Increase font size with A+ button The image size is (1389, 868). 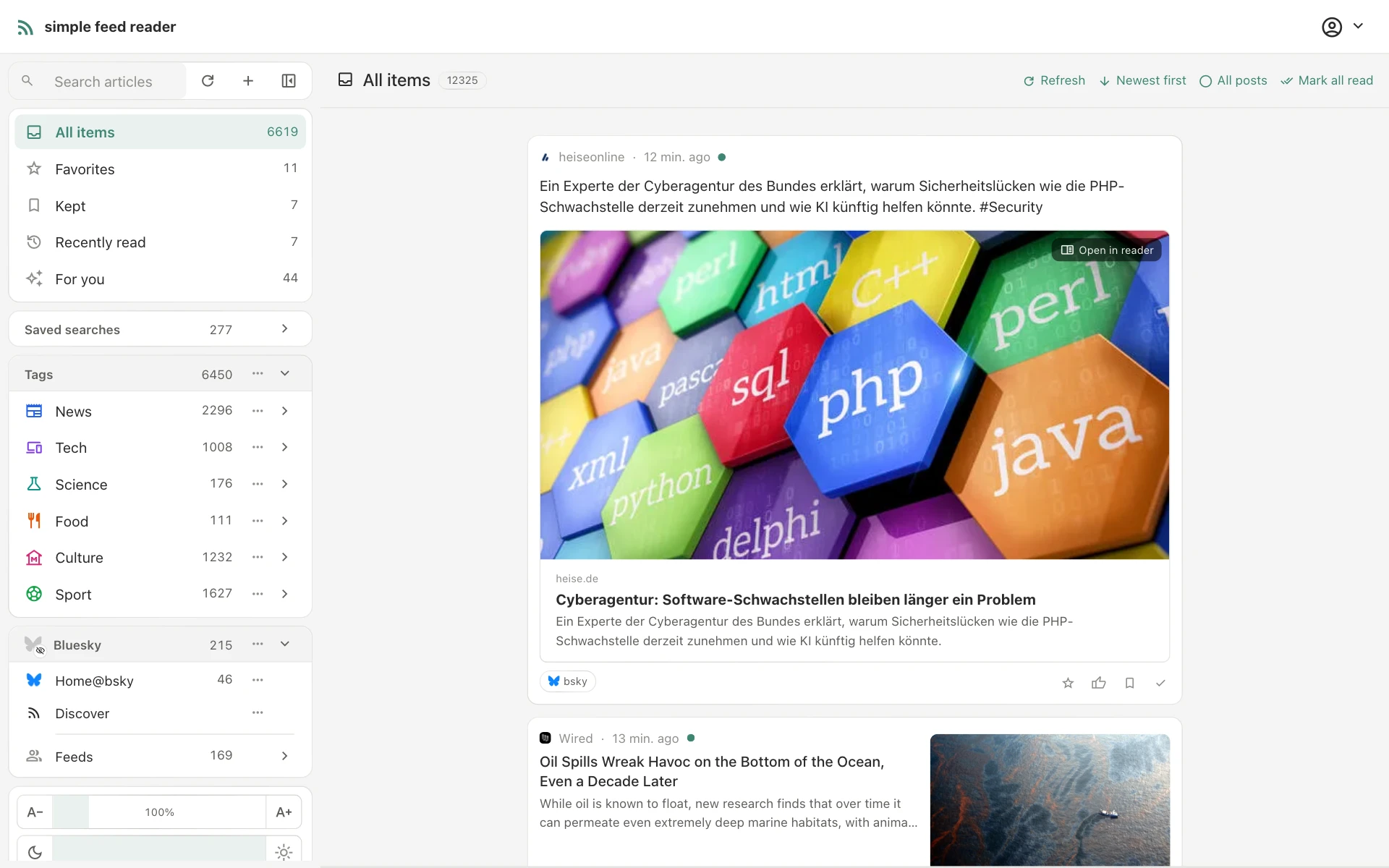(284, 812)
